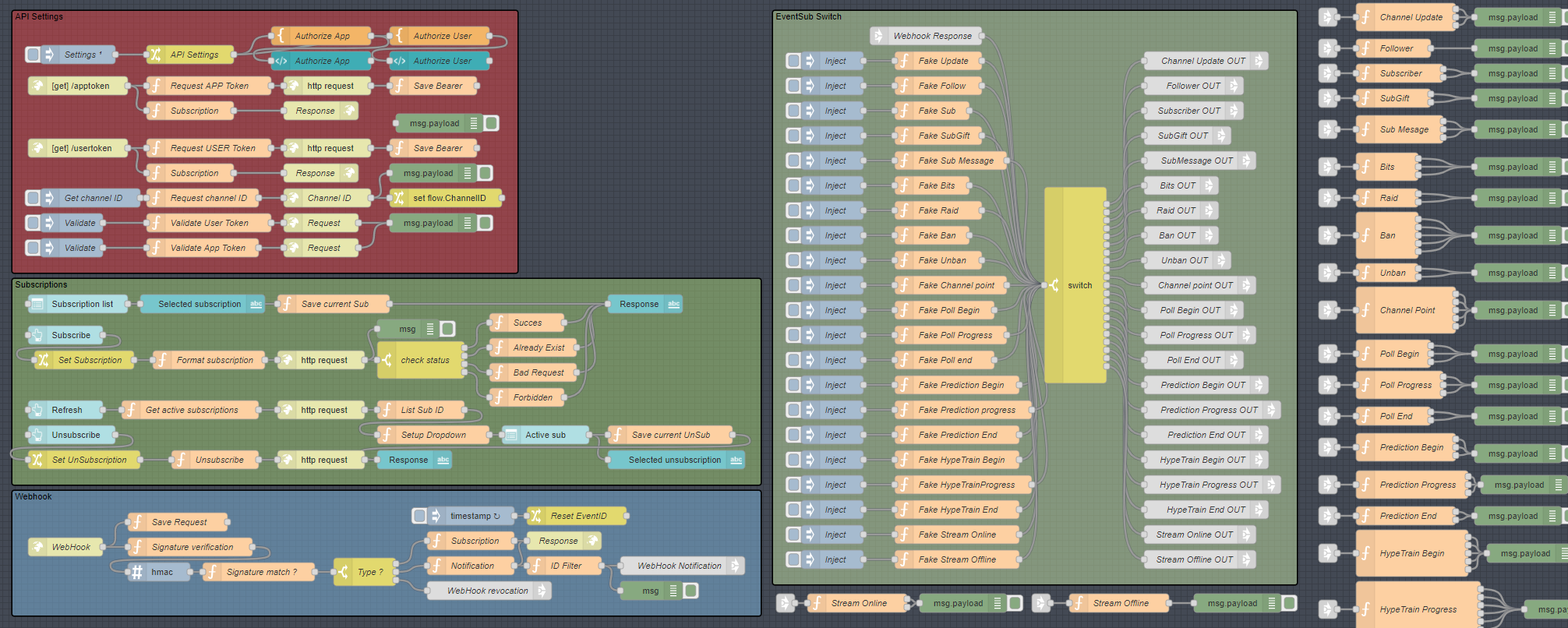Select the Active sub dropdown node

[x=545, y=435]
